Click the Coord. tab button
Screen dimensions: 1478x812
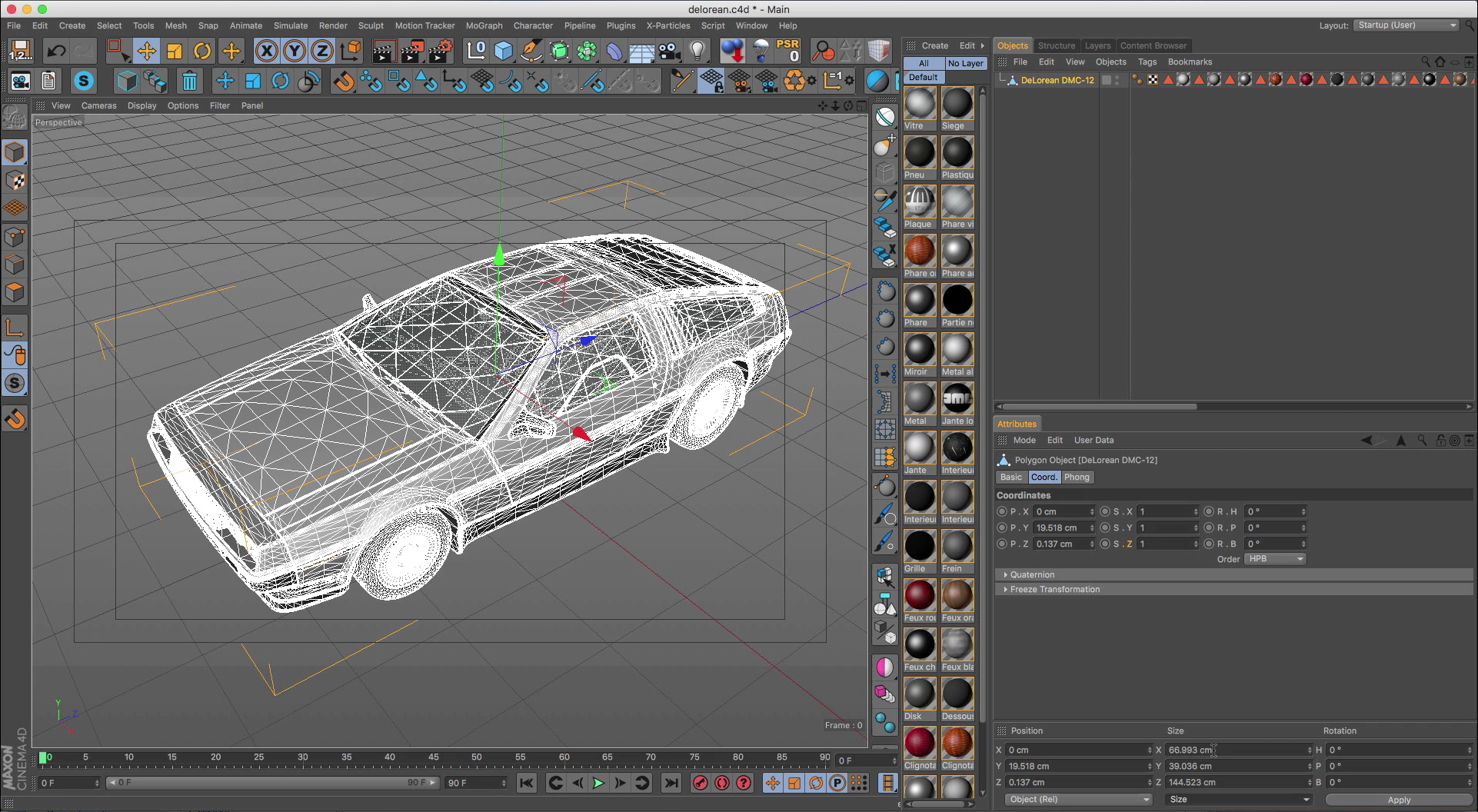click(1044, 477)
